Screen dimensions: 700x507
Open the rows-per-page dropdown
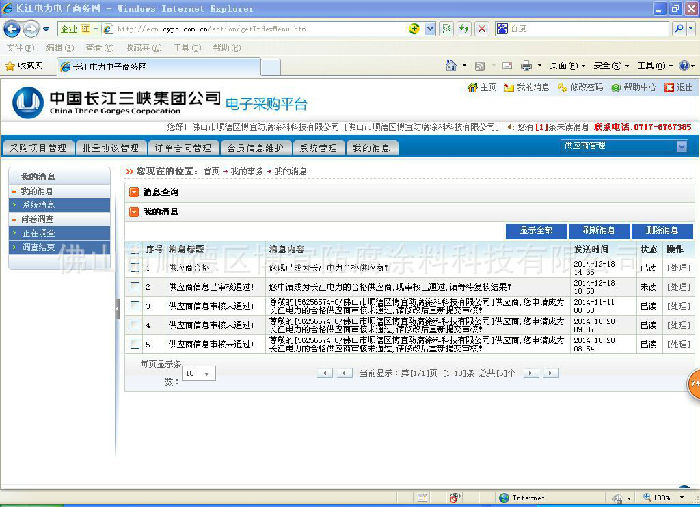(198, 373)
